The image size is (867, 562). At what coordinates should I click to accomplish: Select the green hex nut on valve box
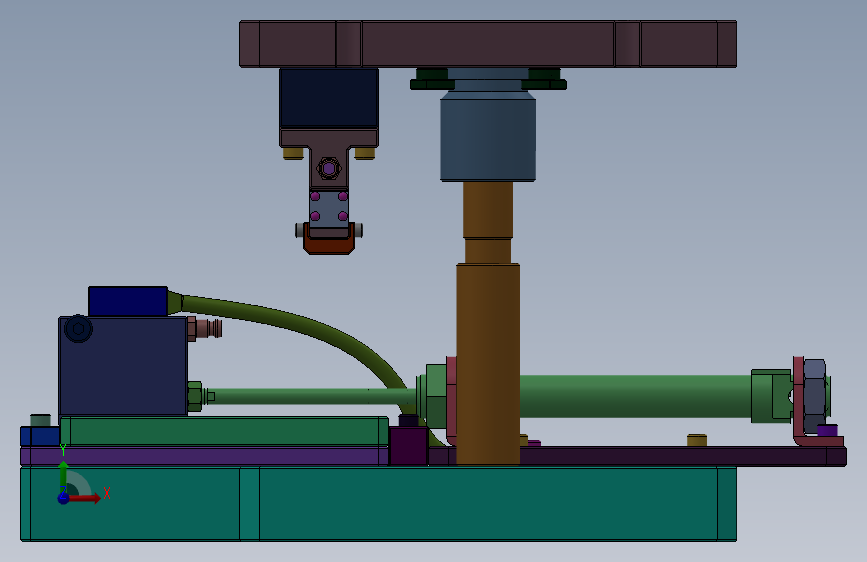coord(195,396)
